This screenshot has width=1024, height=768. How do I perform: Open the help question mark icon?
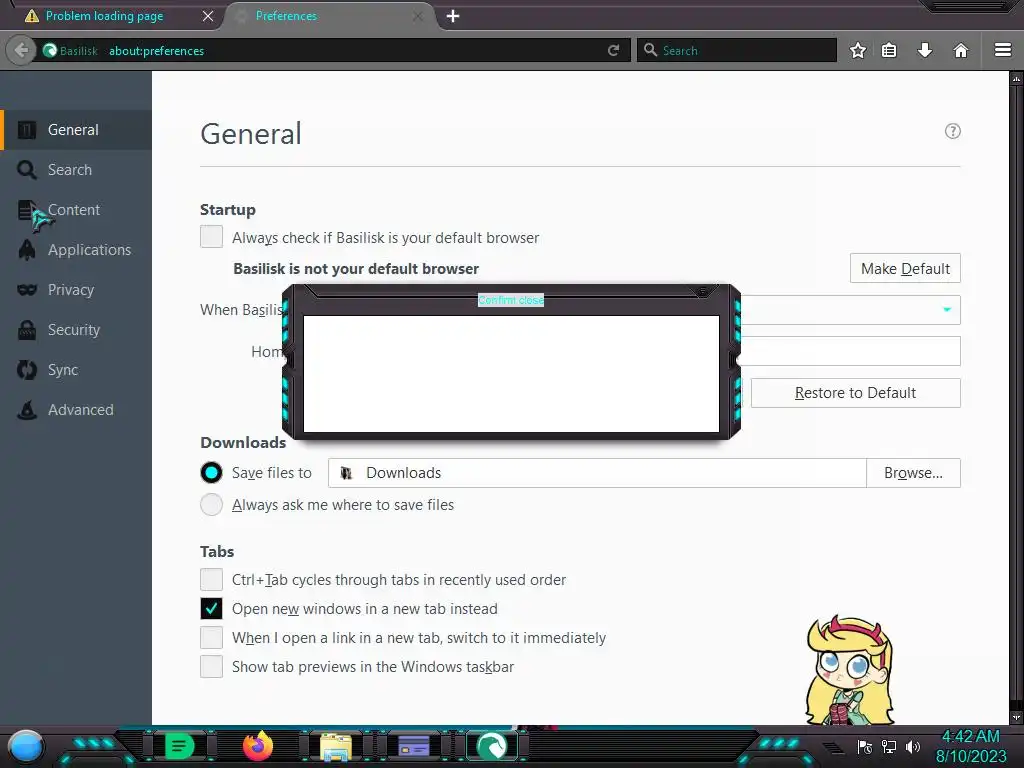click(x=953, y=131)
